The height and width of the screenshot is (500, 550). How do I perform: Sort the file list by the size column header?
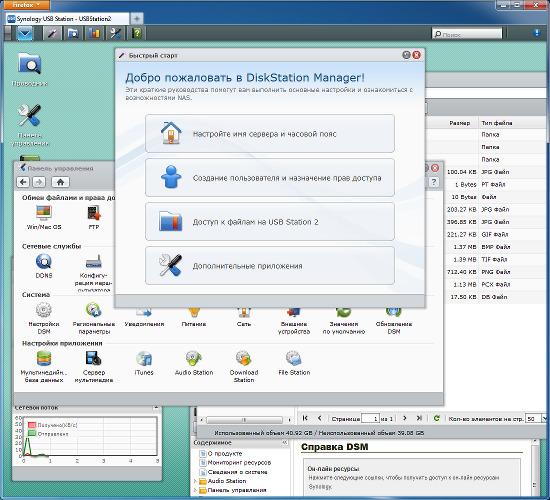click(x=460, y=123)
